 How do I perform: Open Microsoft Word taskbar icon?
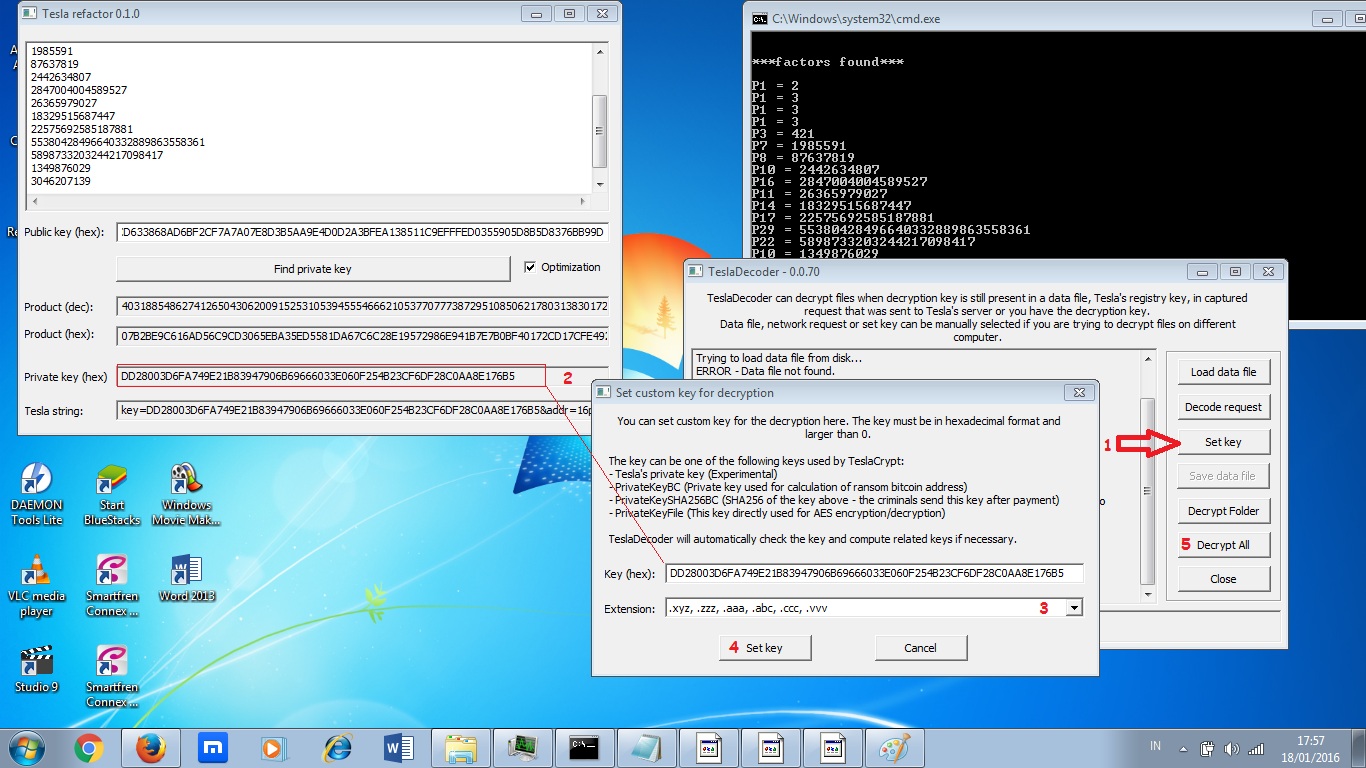pos(398,748)
